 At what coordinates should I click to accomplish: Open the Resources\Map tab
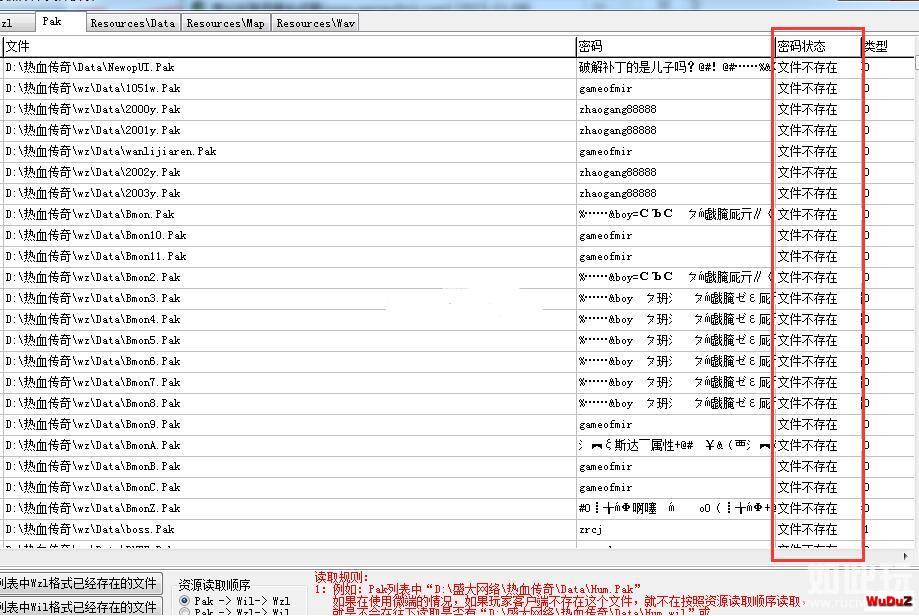(226, 23)
